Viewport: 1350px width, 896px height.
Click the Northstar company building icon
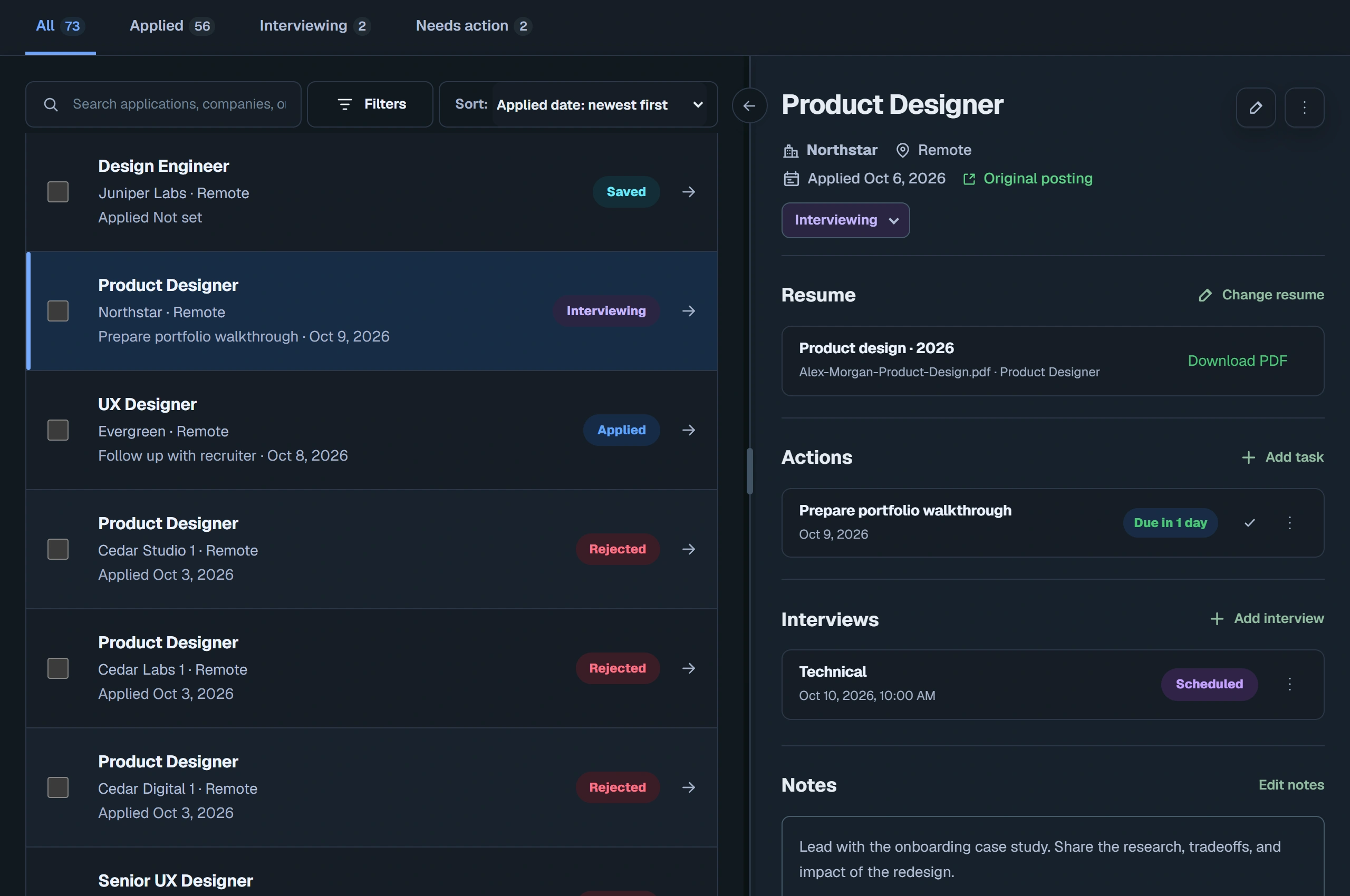click(791, 151)
